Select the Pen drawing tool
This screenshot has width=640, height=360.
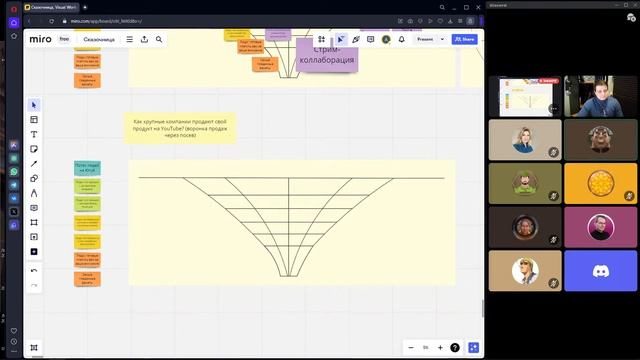tap(34, 193)
